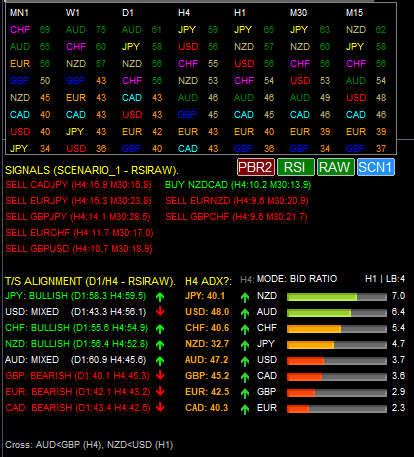Click the AUD bid ratio bar showing 6.4

(337, 313)
